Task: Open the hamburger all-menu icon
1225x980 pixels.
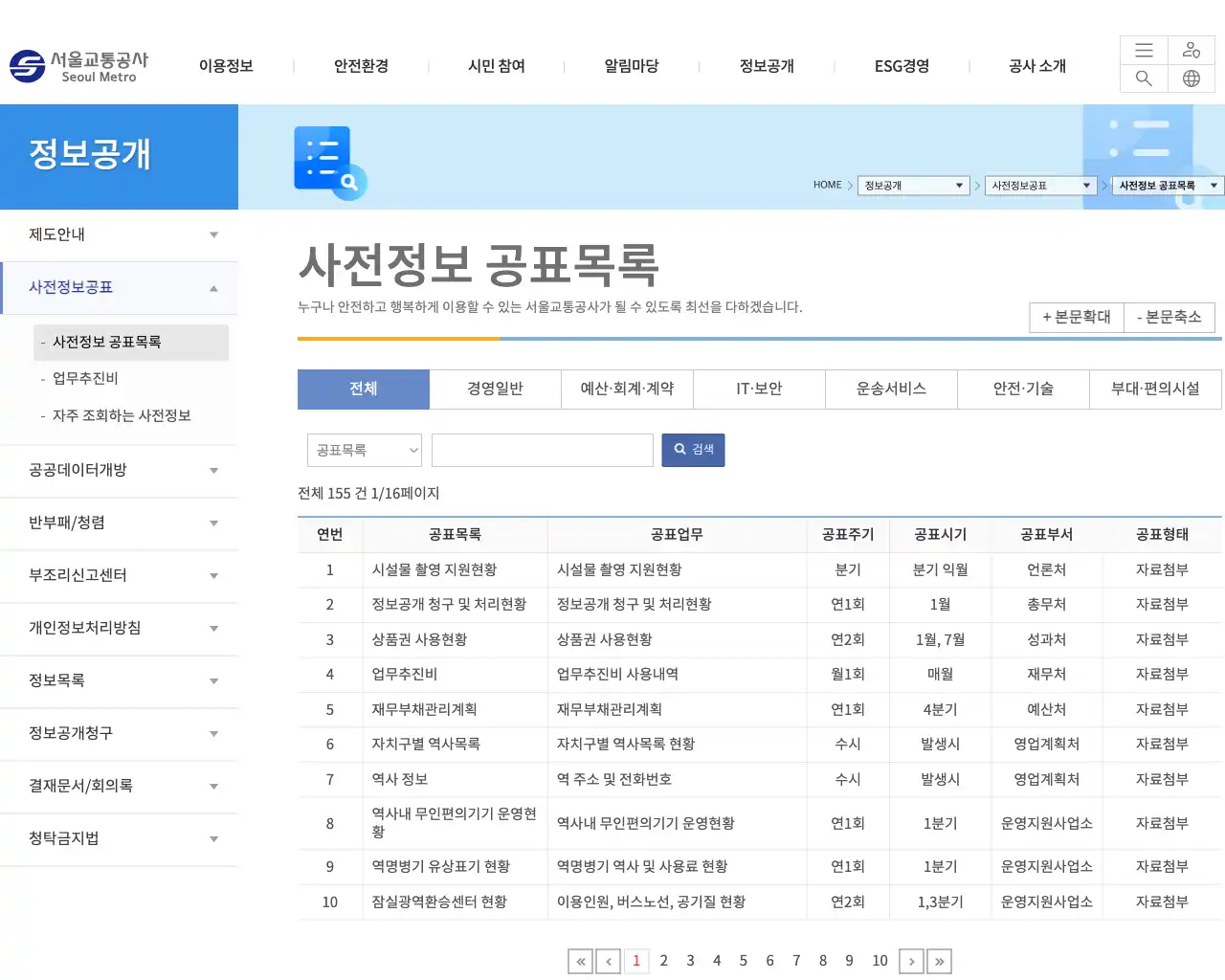Action: [1144, 51]
